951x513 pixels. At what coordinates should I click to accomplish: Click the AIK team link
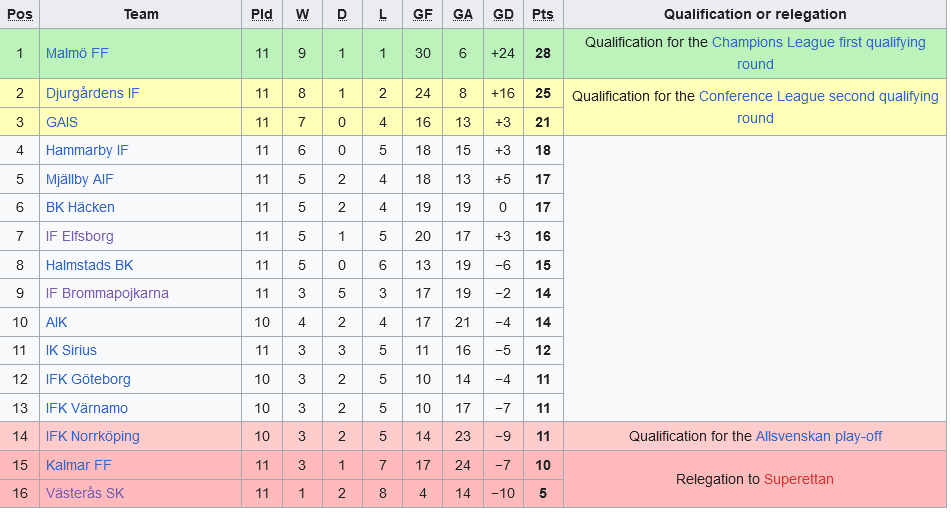click(56, 322)
